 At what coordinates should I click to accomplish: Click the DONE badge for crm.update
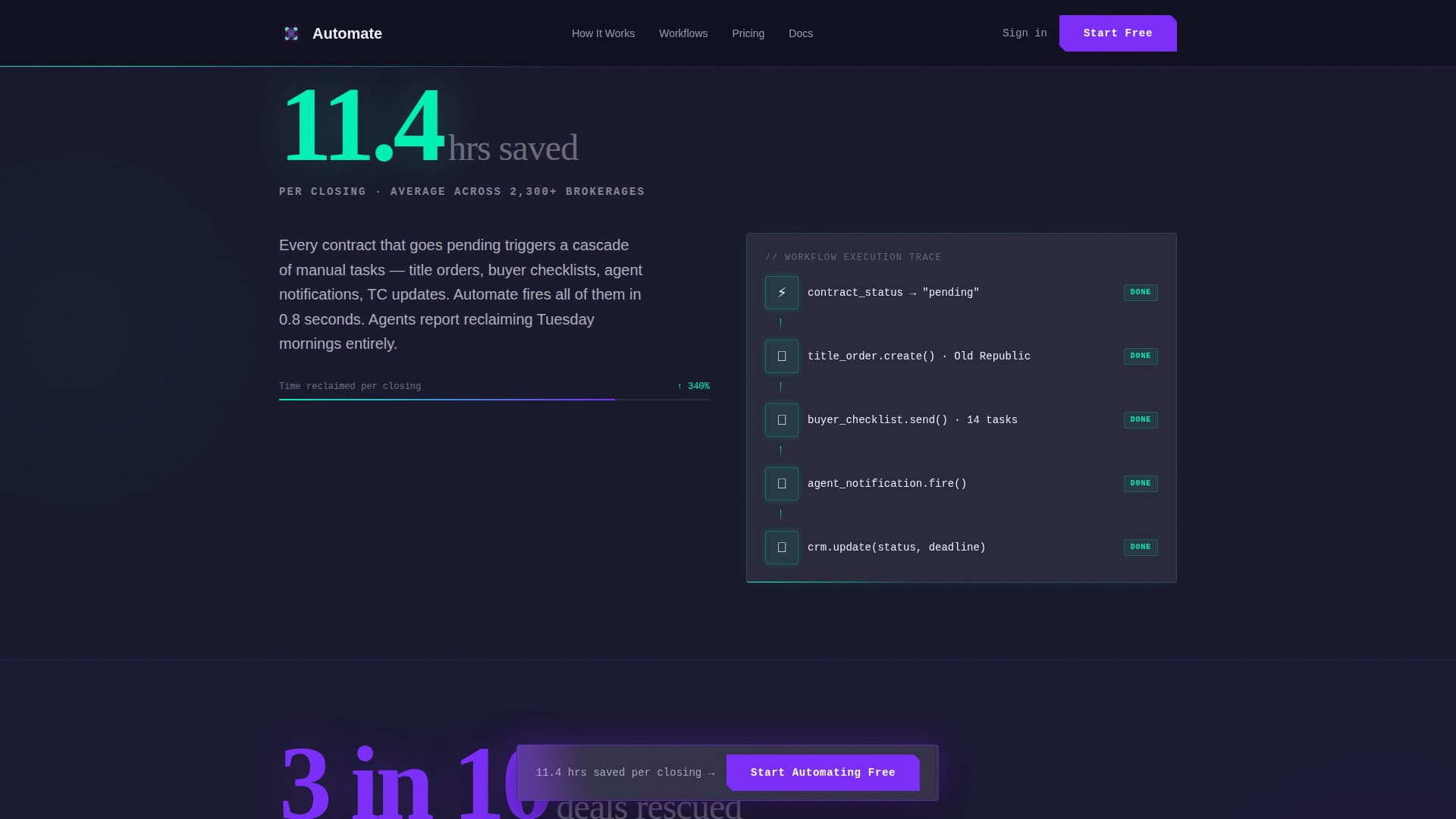1141,548
